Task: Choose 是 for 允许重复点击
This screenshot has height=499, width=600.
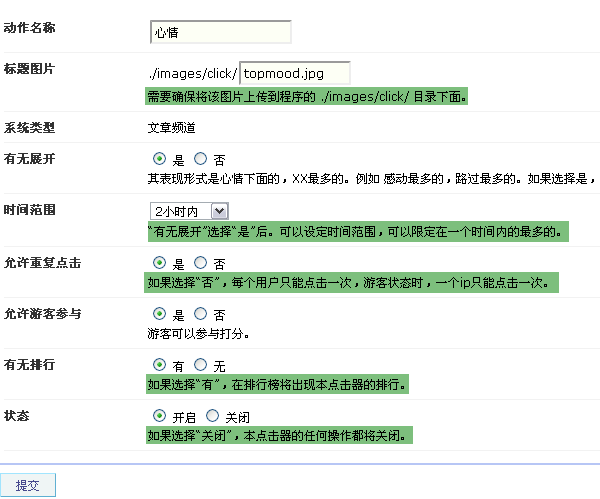Action: point(159,263)
